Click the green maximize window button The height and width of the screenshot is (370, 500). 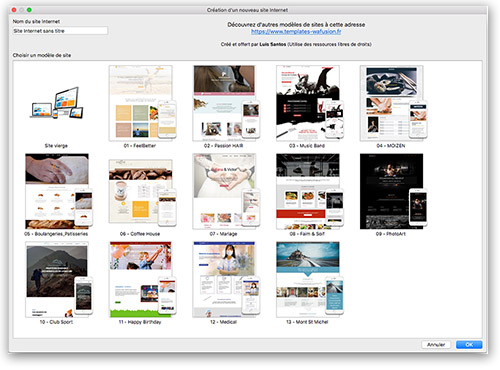pos(29,10)
